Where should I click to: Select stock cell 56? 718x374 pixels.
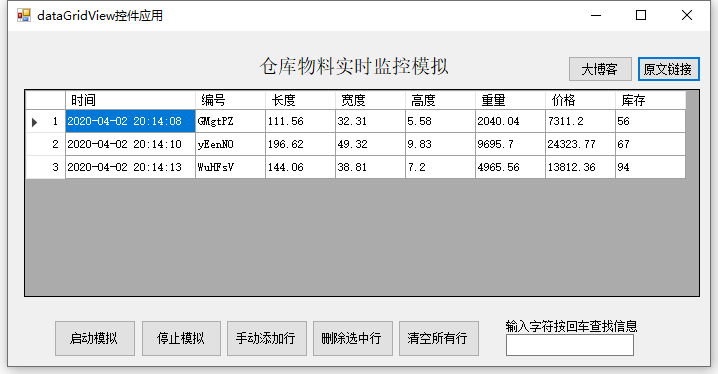tap(651, 121)
